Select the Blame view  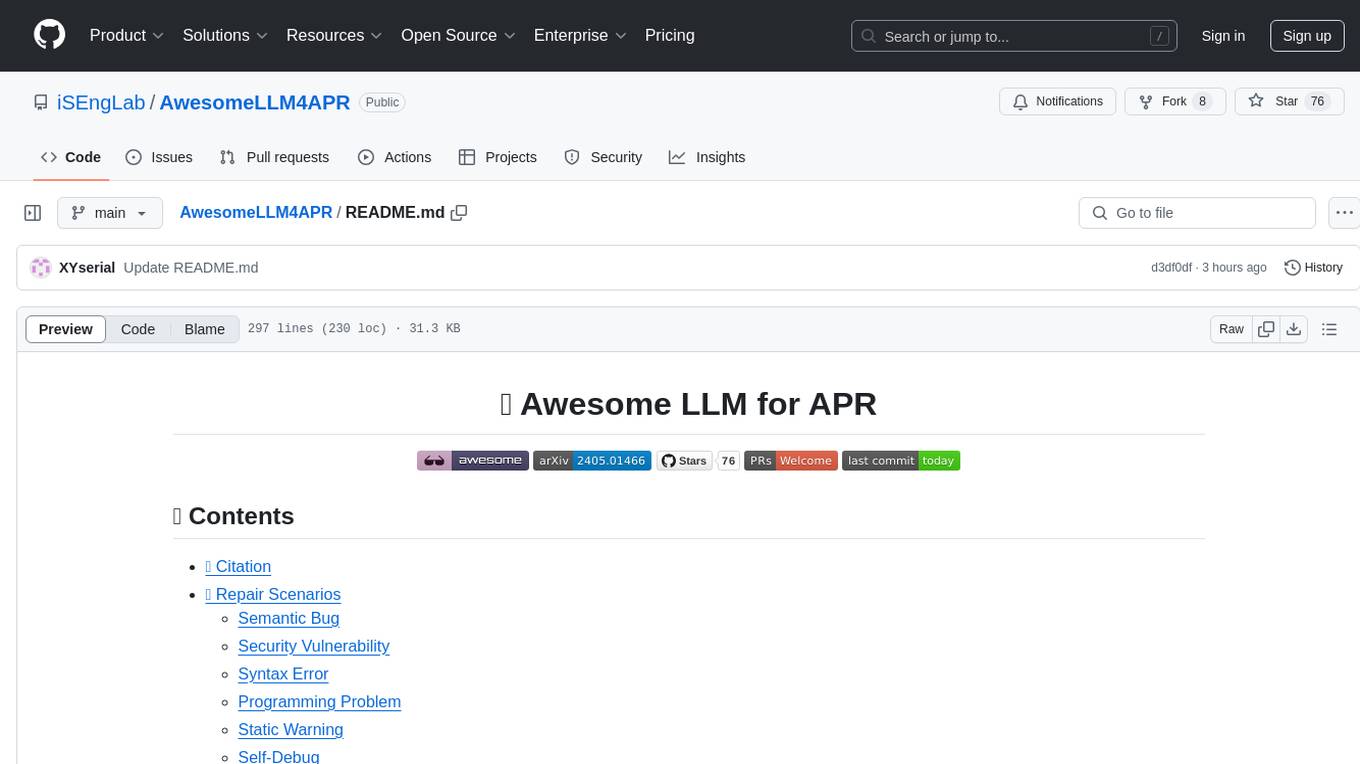tap(204, 329)
